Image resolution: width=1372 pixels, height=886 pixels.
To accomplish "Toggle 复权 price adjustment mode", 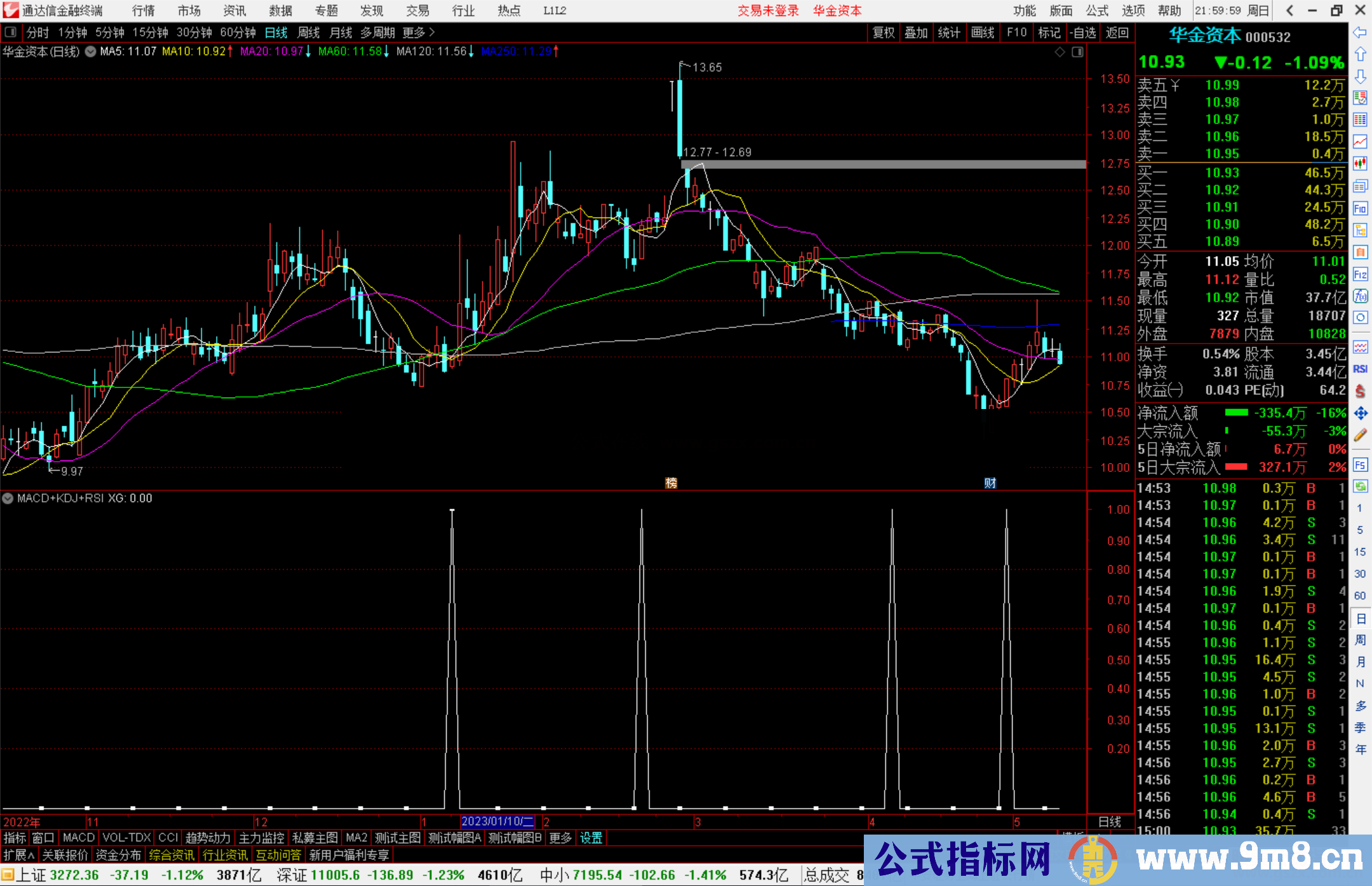I will coord(883,32).
